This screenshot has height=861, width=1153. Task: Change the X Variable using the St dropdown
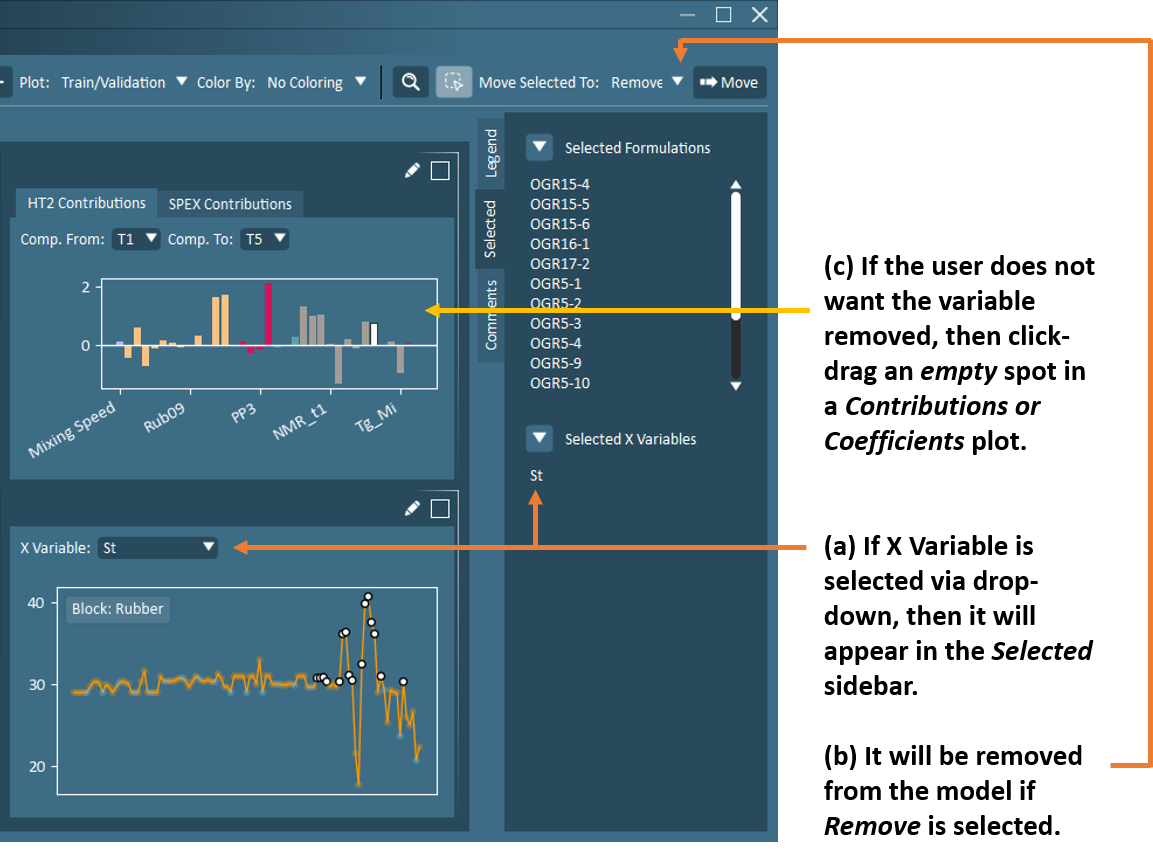(x=157, y=547)
